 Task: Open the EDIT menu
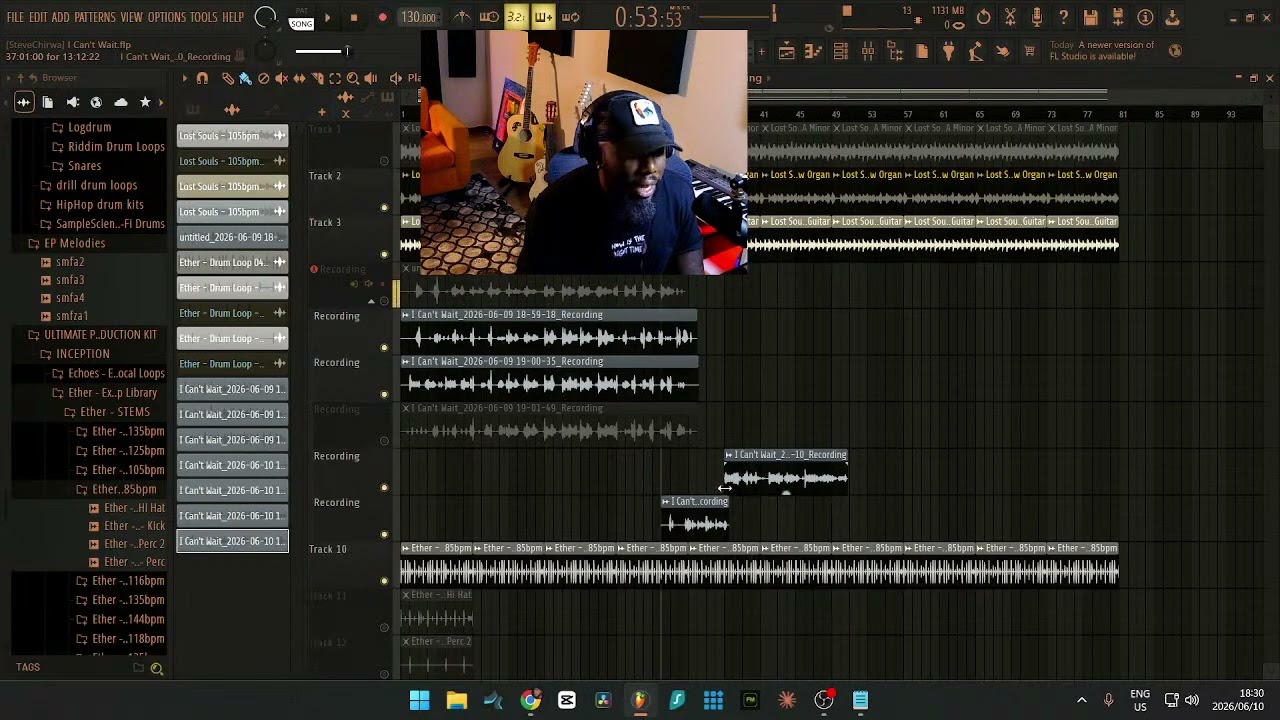click(x=38, y=17)
